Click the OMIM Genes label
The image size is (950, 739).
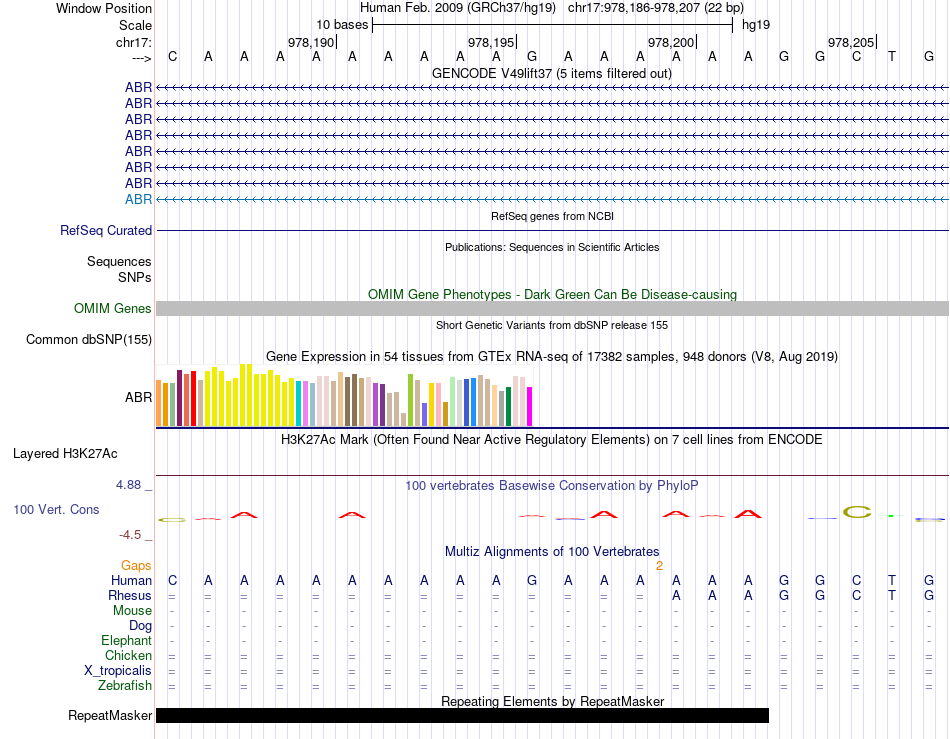click(x=113, y=308)
